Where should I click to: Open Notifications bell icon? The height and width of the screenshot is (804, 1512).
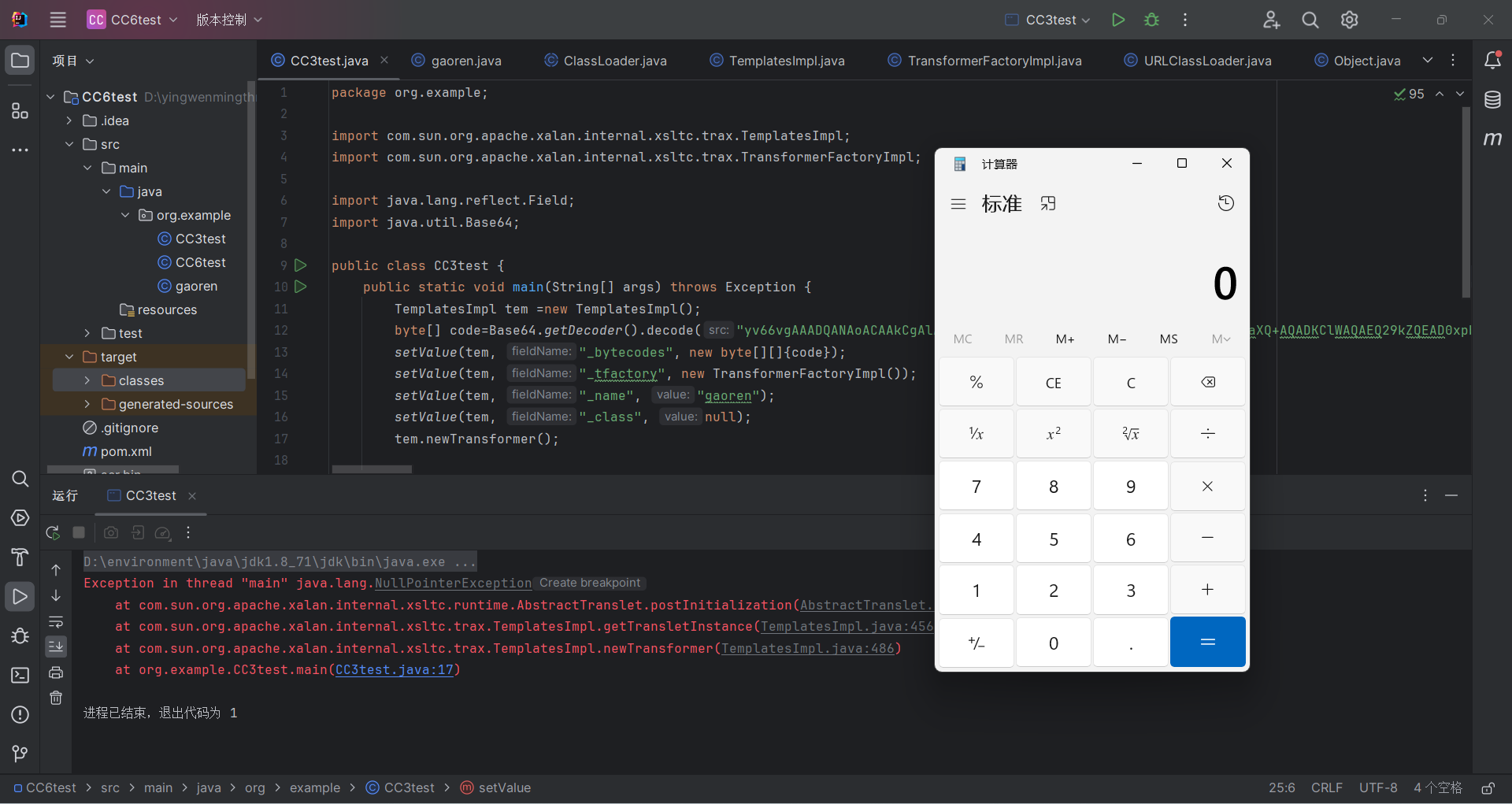(1492, 60)
